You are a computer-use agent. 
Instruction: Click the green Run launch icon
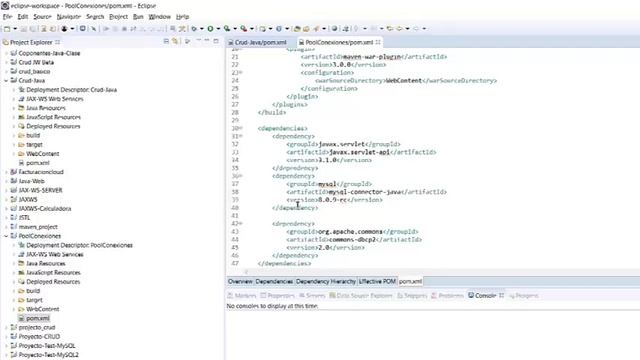point(210,29)
